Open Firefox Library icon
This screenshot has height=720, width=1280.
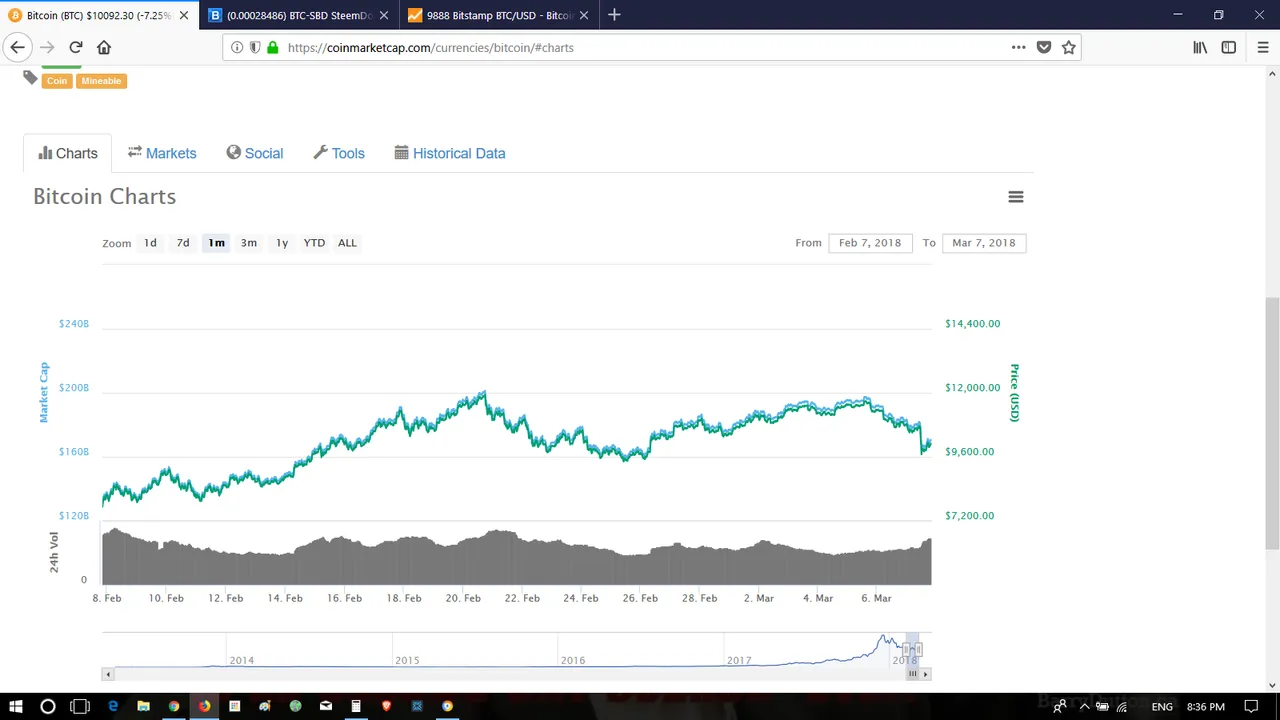coord(1200,47)
